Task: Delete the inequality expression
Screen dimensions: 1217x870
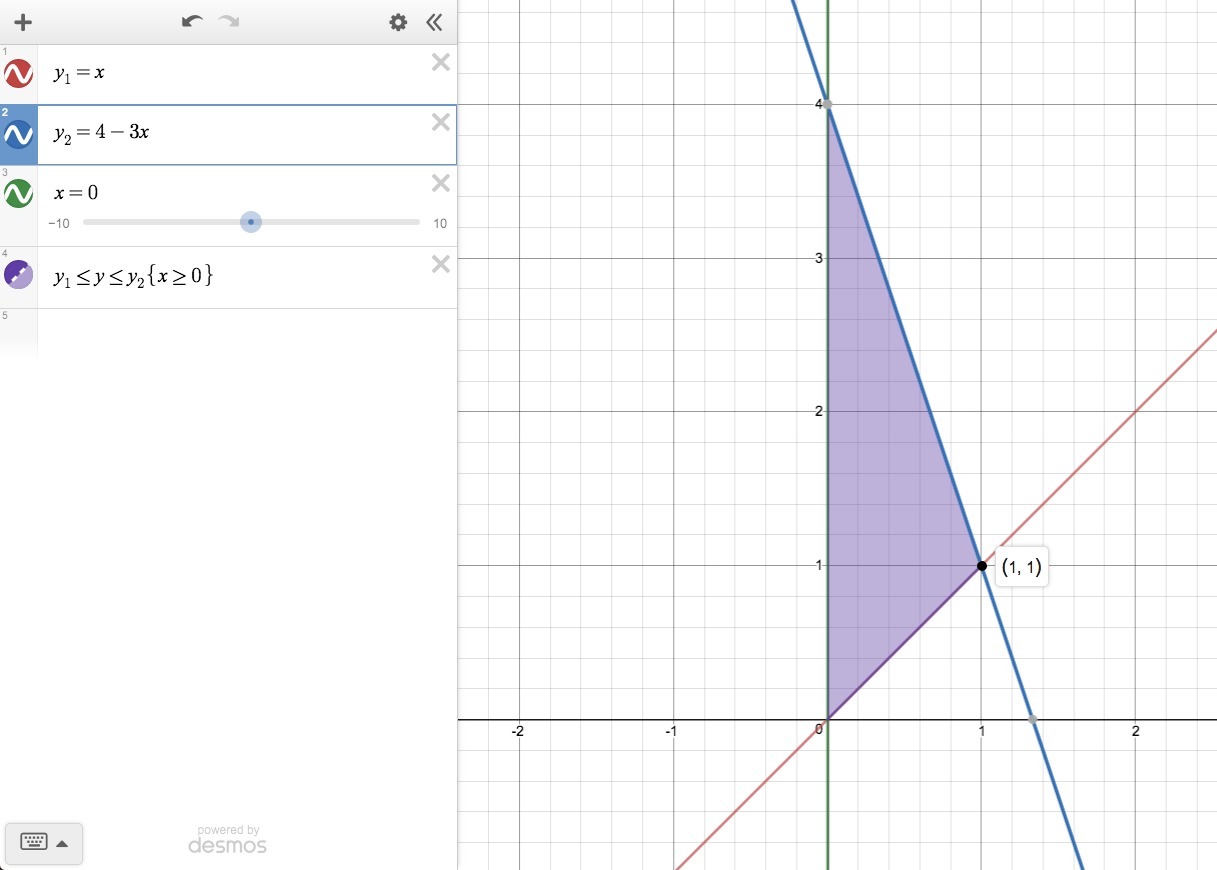Action: coord(441,264)
